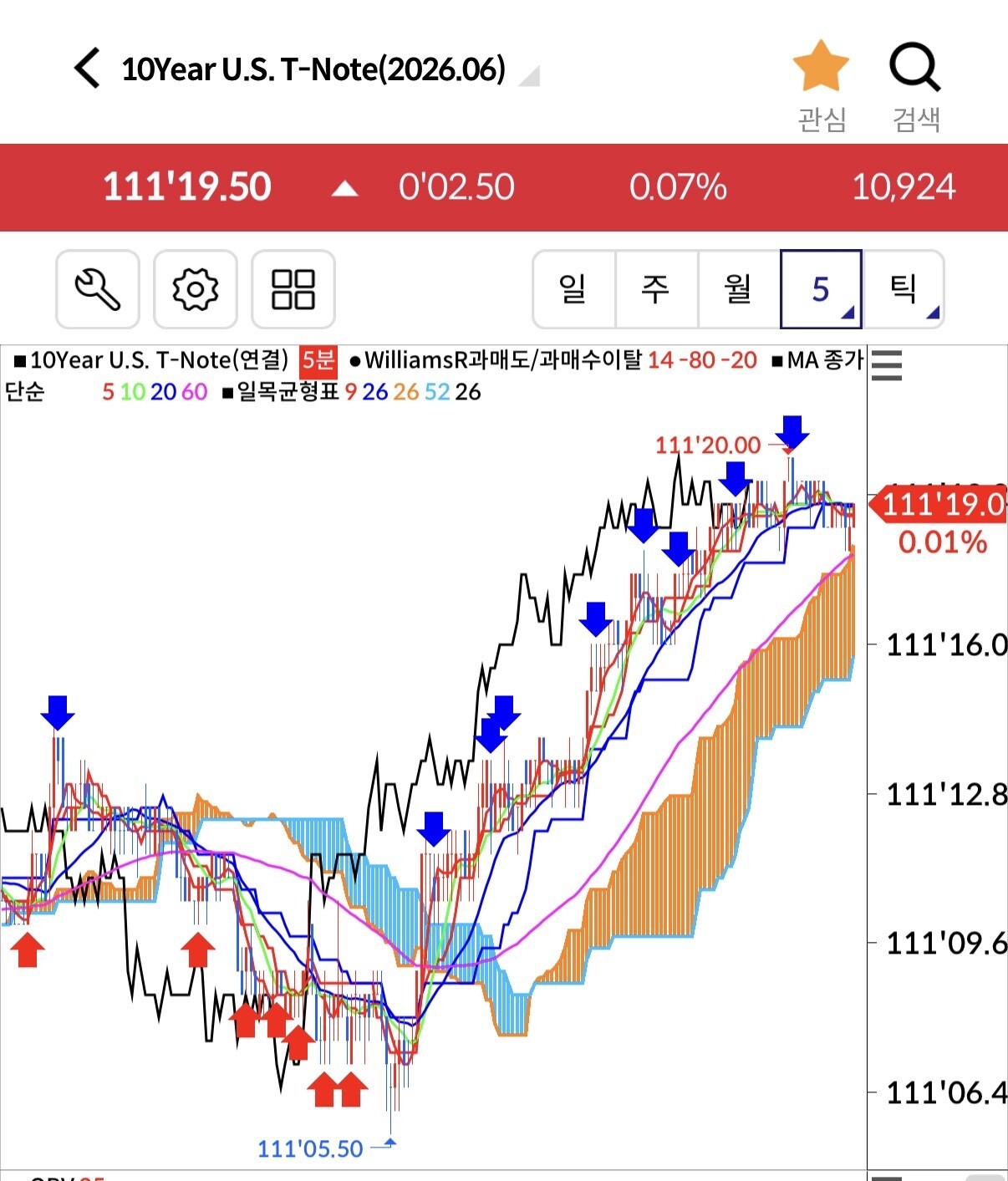The width and height of the screenshot is (1008, 1181).
Task: Tap the 5분 red badge in the legend
Action: click(x=318, y=360)
